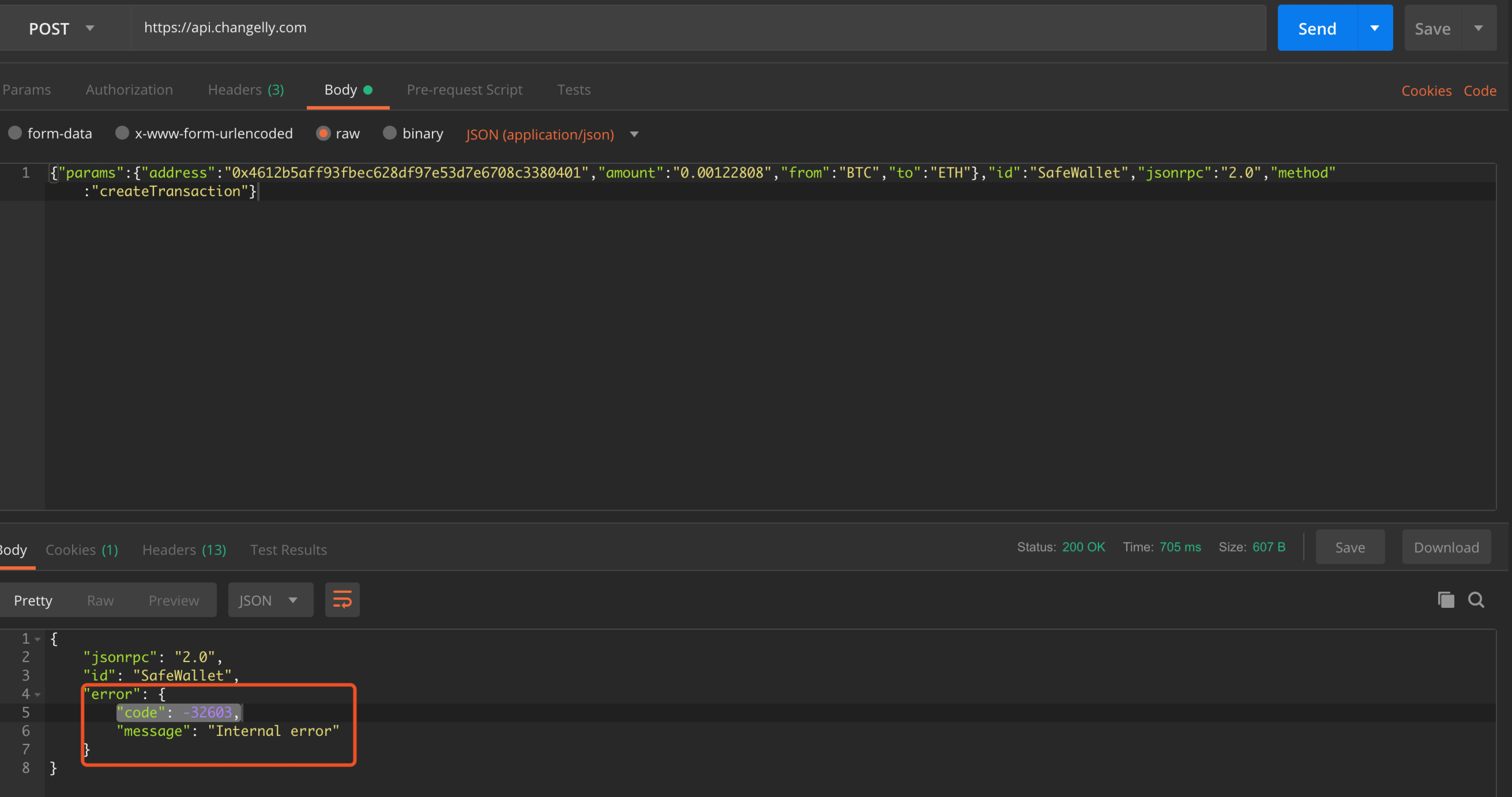The width and height of the screenshot is (1512, 797).
Task: Open the Code link
Action: (1480, 91)
